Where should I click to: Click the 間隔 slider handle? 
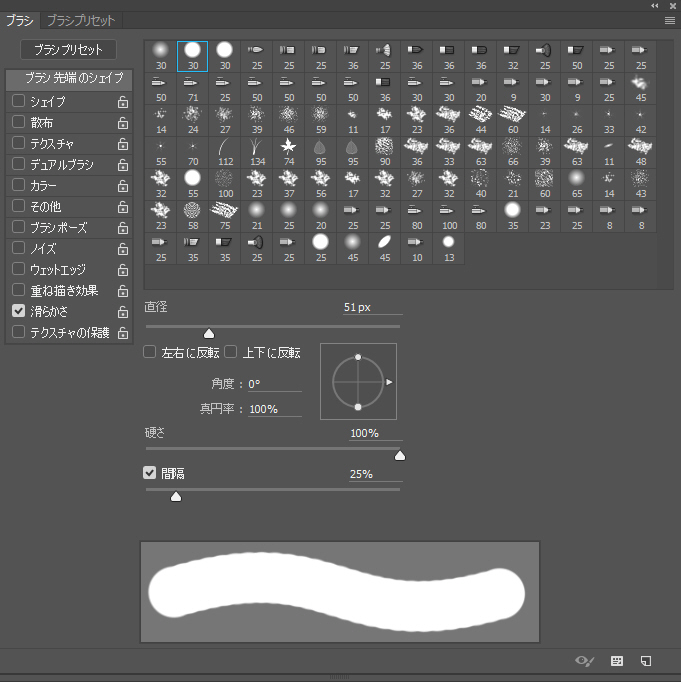pos(176,497)
